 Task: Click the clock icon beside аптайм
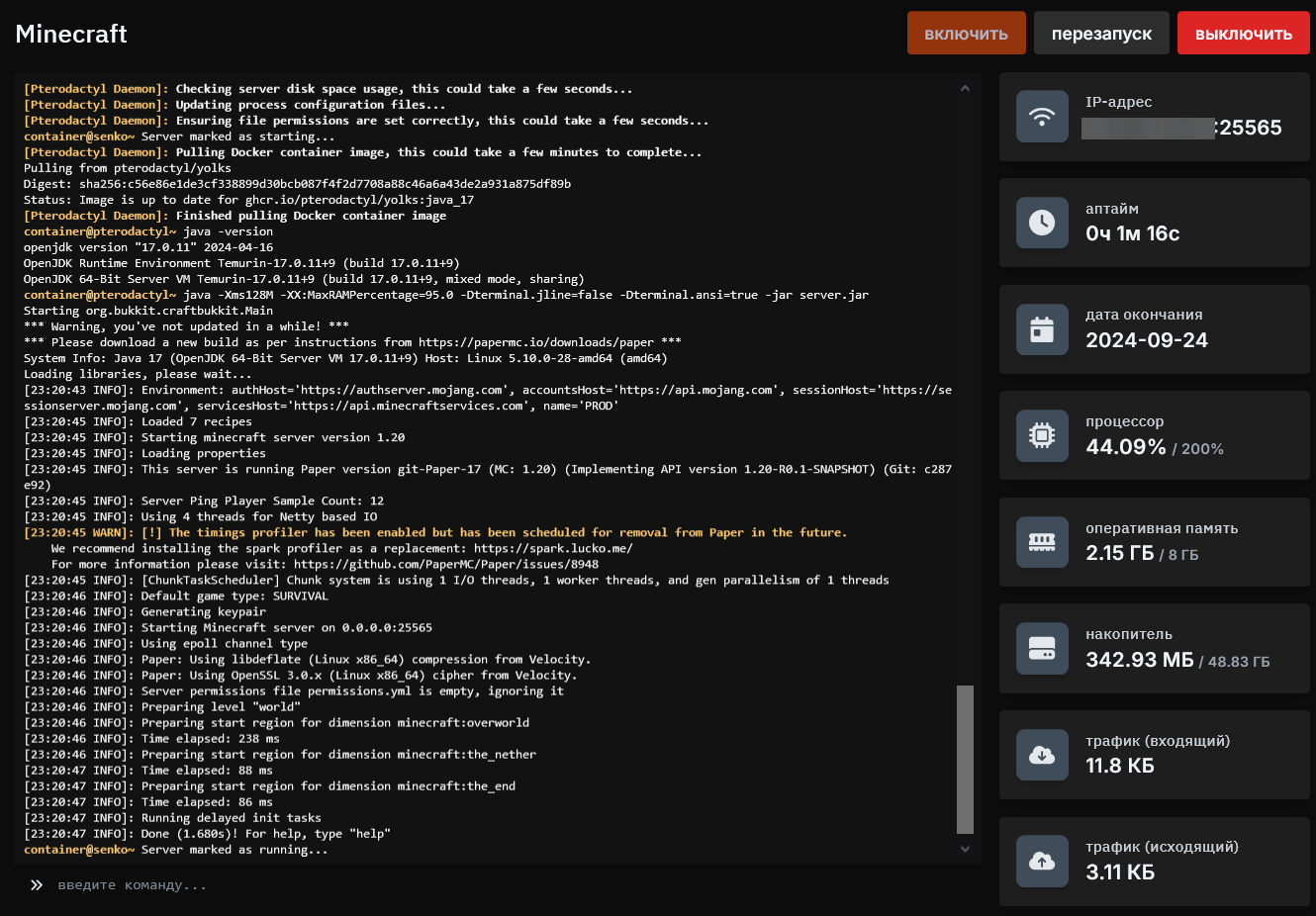1042,223
